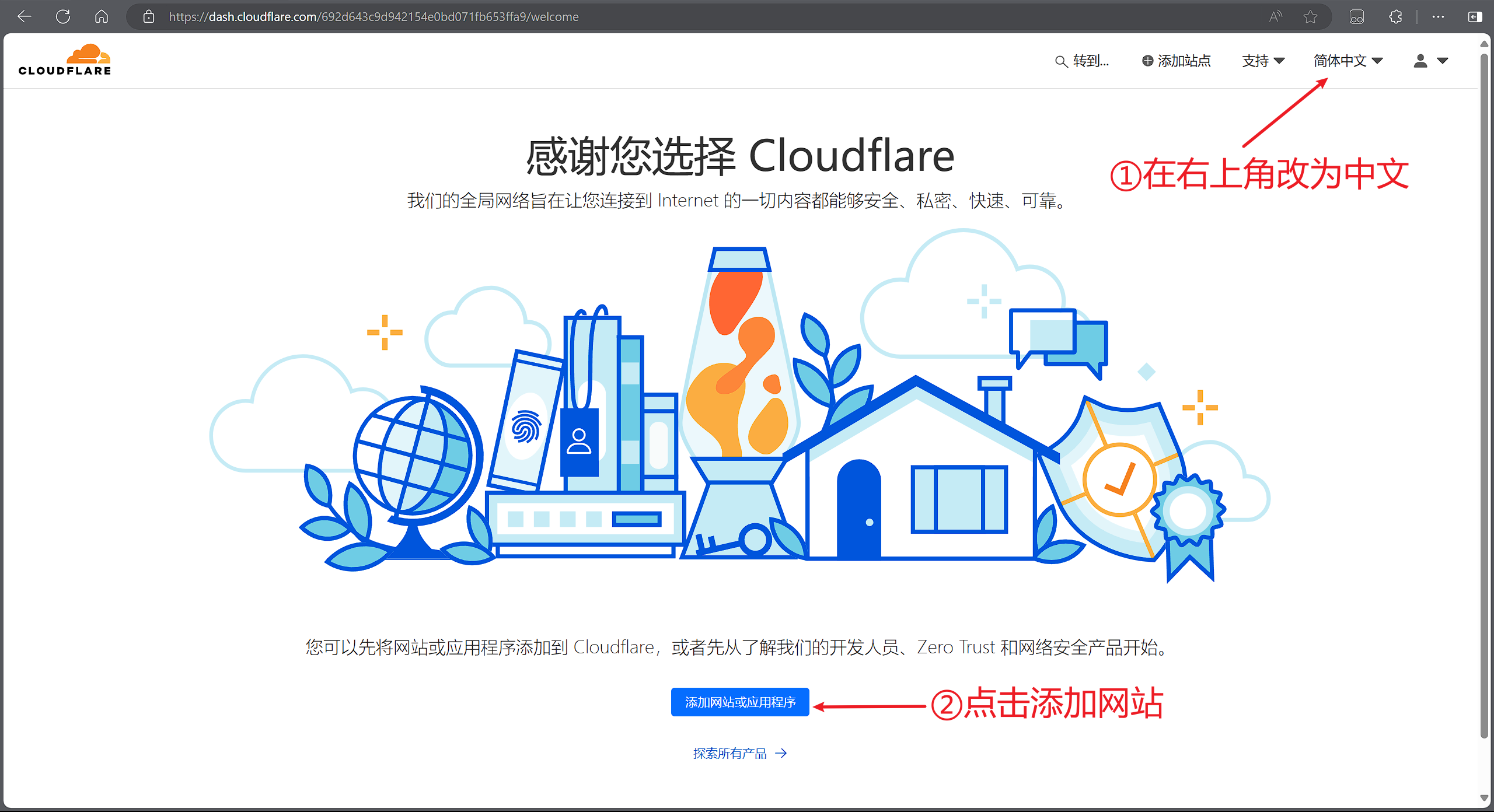Click the 添加网站或应用程序 button
The width and height of the screenshot is (1494, 812).
(739, 702)
